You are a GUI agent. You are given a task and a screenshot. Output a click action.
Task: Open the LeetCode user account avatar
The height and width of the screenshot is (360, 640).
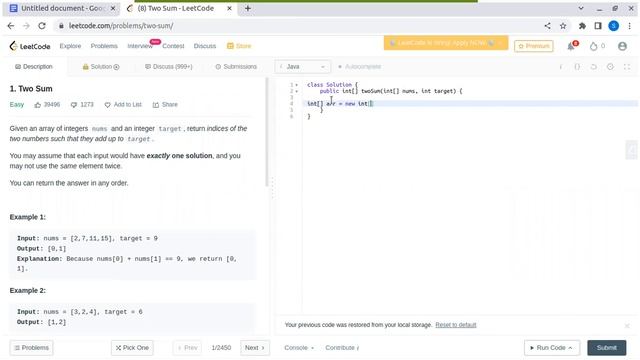[622, 46]
